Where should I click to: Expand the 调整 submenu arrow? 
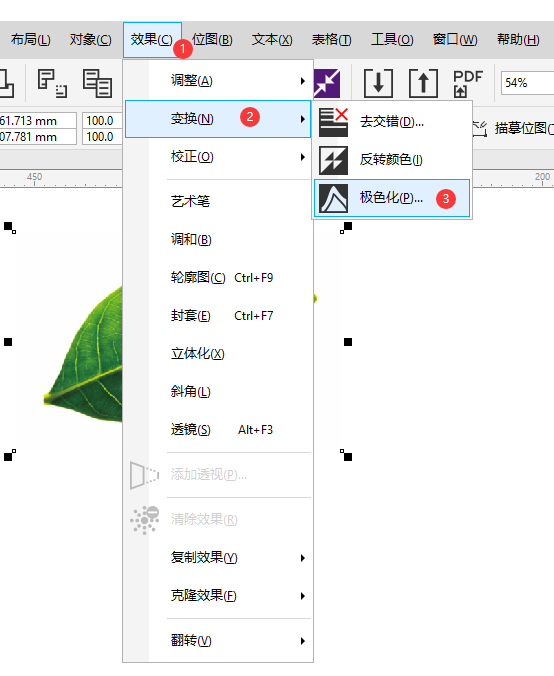coord(303,81)
